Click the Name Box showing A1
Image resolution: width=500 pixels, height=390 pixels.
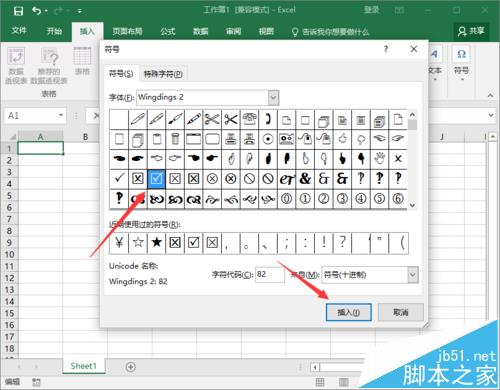(35, 116)
